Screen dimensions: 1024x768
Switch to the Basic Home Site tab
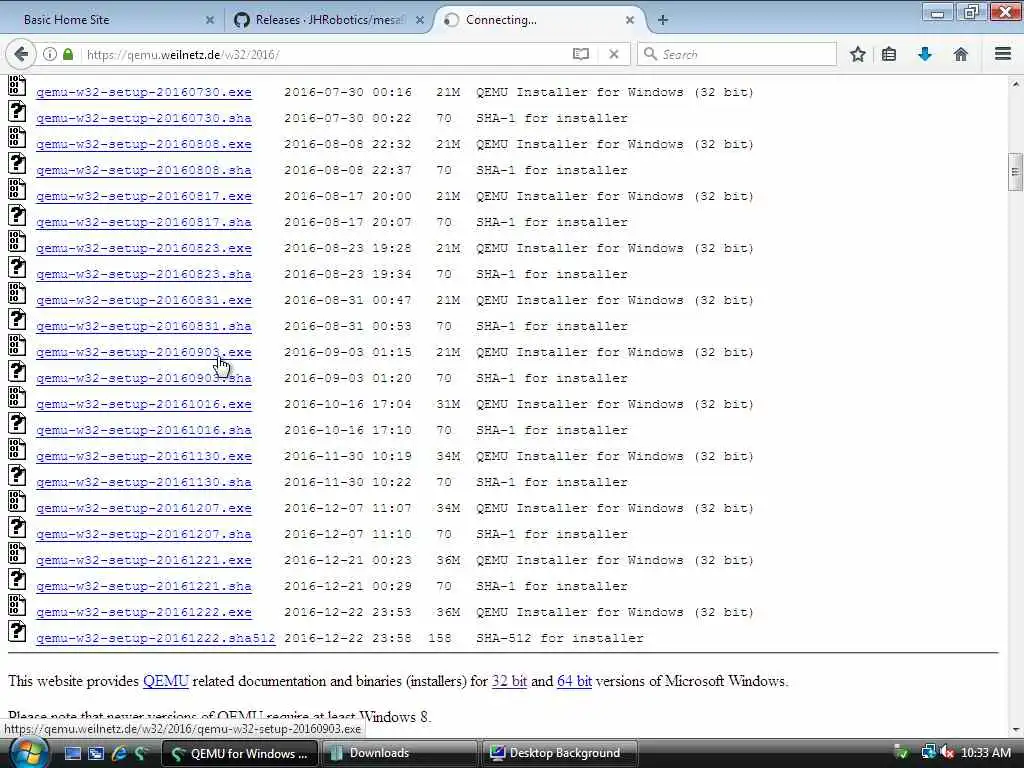tap(111, 20)
